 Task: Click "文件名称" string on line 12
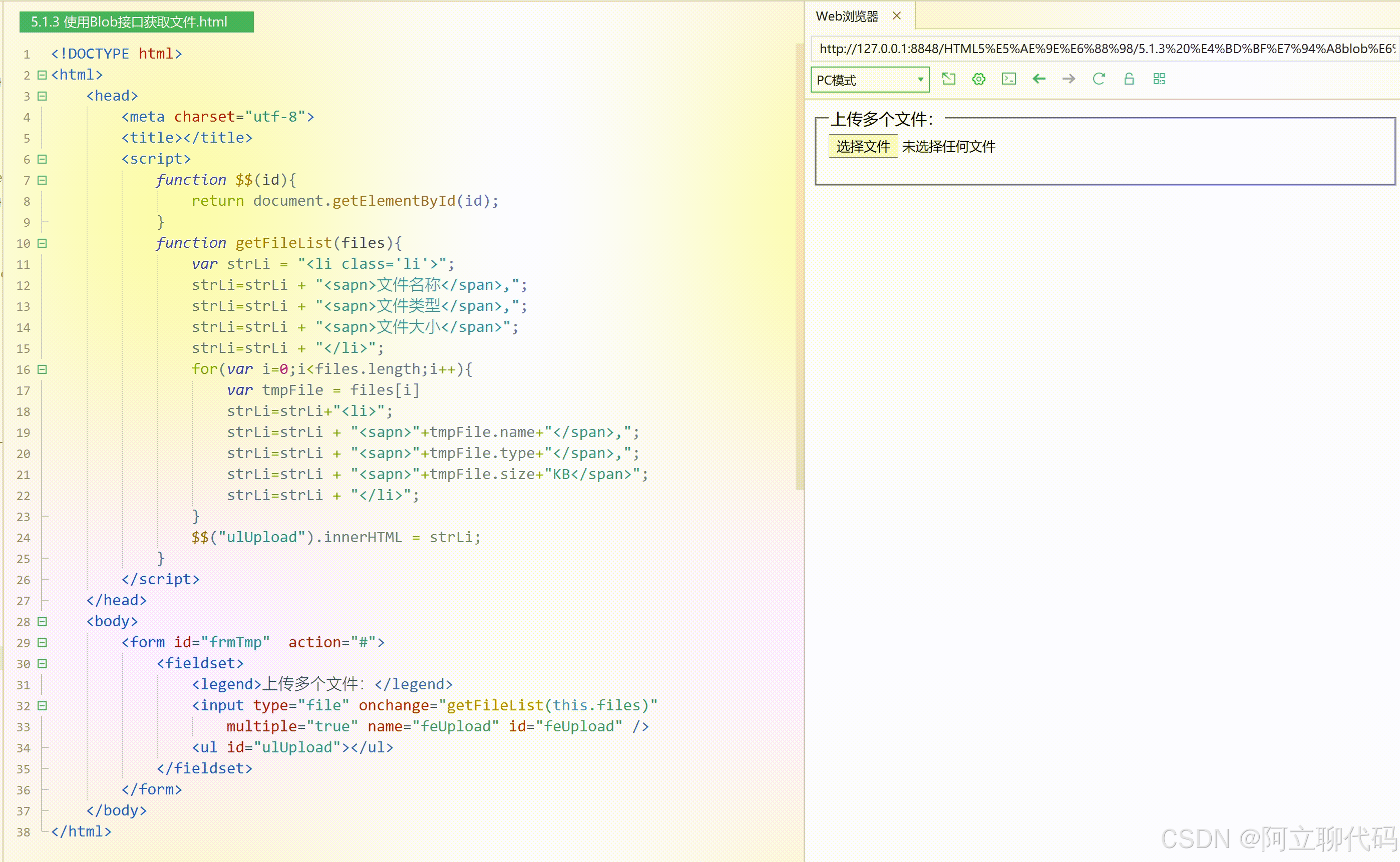click(x=408, y=284)
